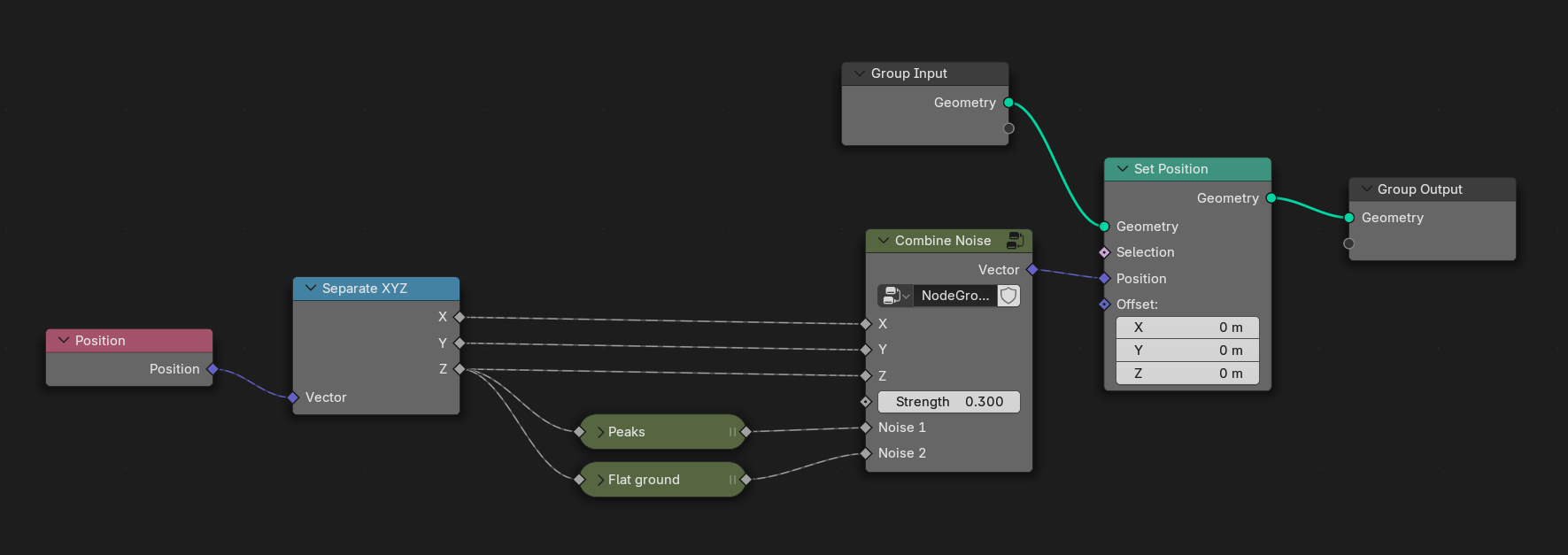Click the Strength 0.300 value slider

948,402
